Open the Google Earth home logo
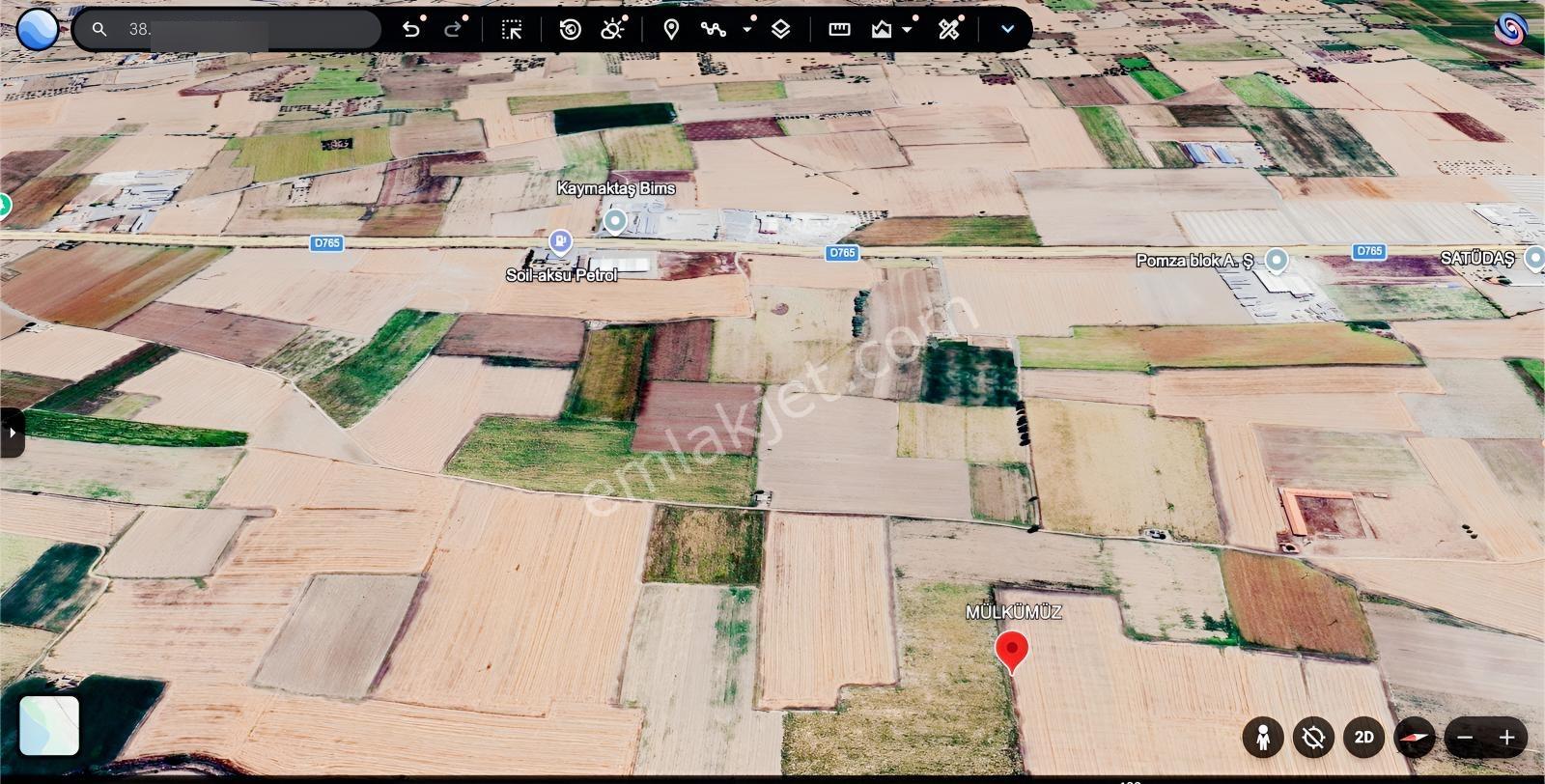 [37, 29]
